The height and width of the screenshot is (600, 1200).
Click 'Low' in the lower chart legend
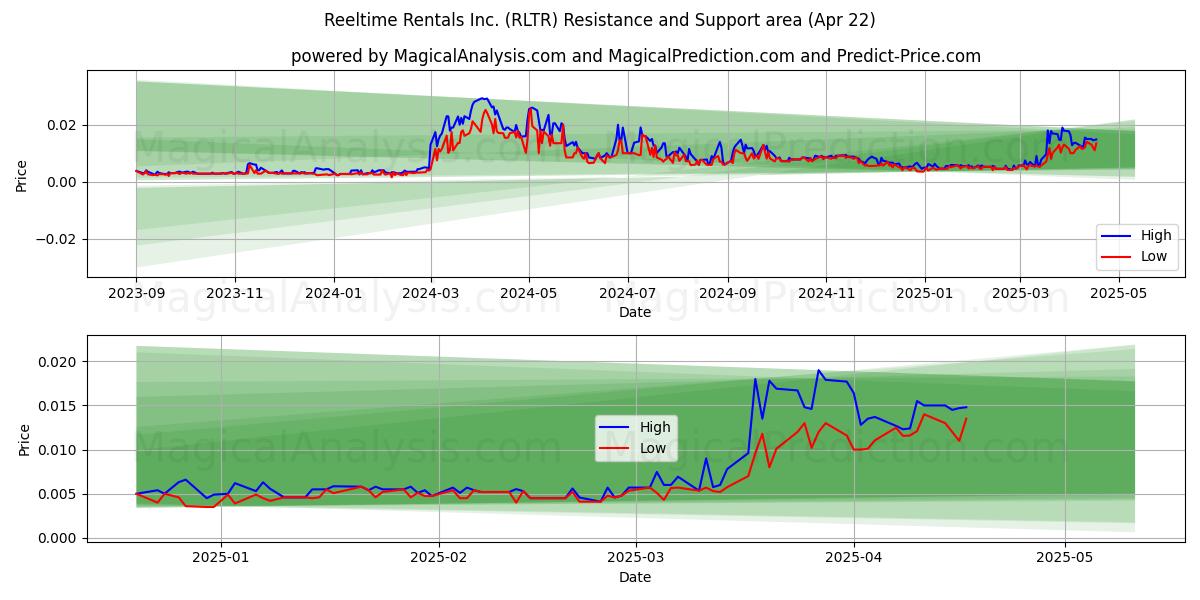coord(654,448)
